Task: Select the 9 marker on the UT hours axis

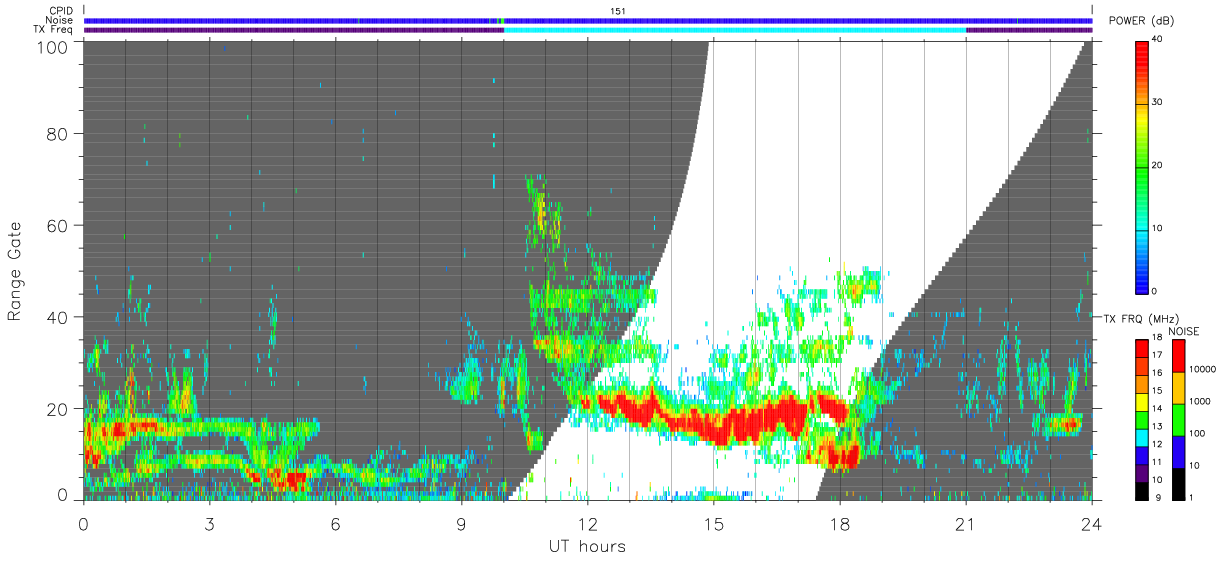Action: click(x=461, y=523)
